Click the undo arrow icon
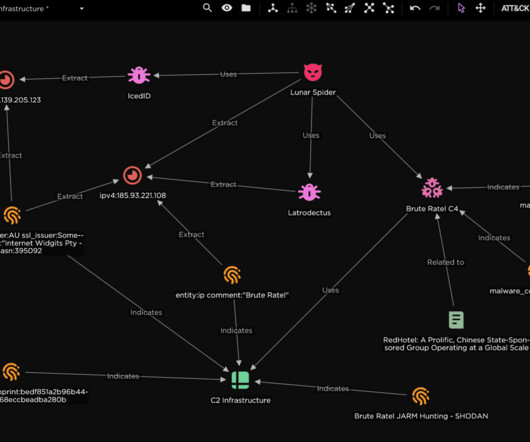The height and width of the screenshot is (442, 530). tap(415, 8)
